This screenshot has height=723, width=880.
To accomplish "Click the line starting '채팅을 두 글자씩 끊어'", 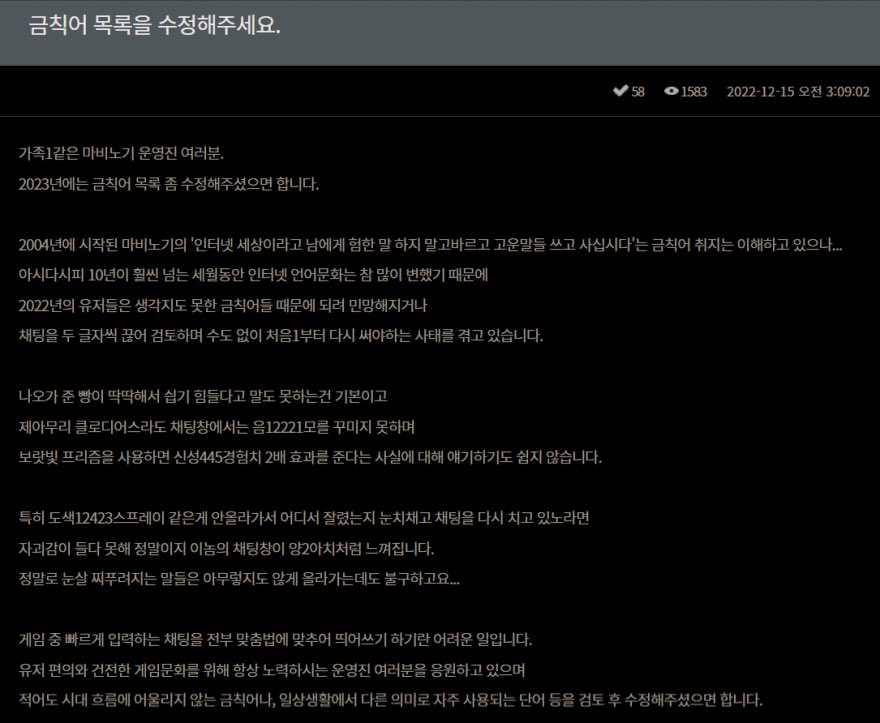I will click(x=281, y=336).
